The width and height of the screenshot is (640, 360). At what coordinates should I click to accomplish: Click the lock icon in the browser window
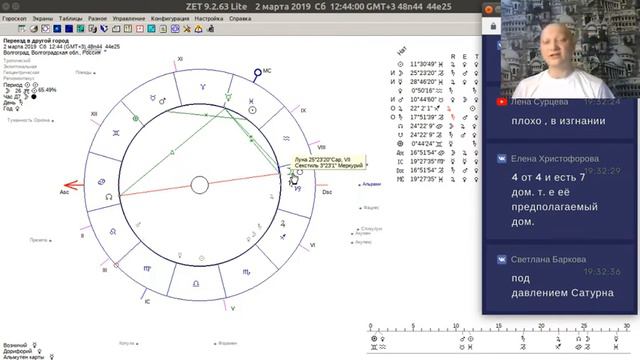click(x=493, y=27)
